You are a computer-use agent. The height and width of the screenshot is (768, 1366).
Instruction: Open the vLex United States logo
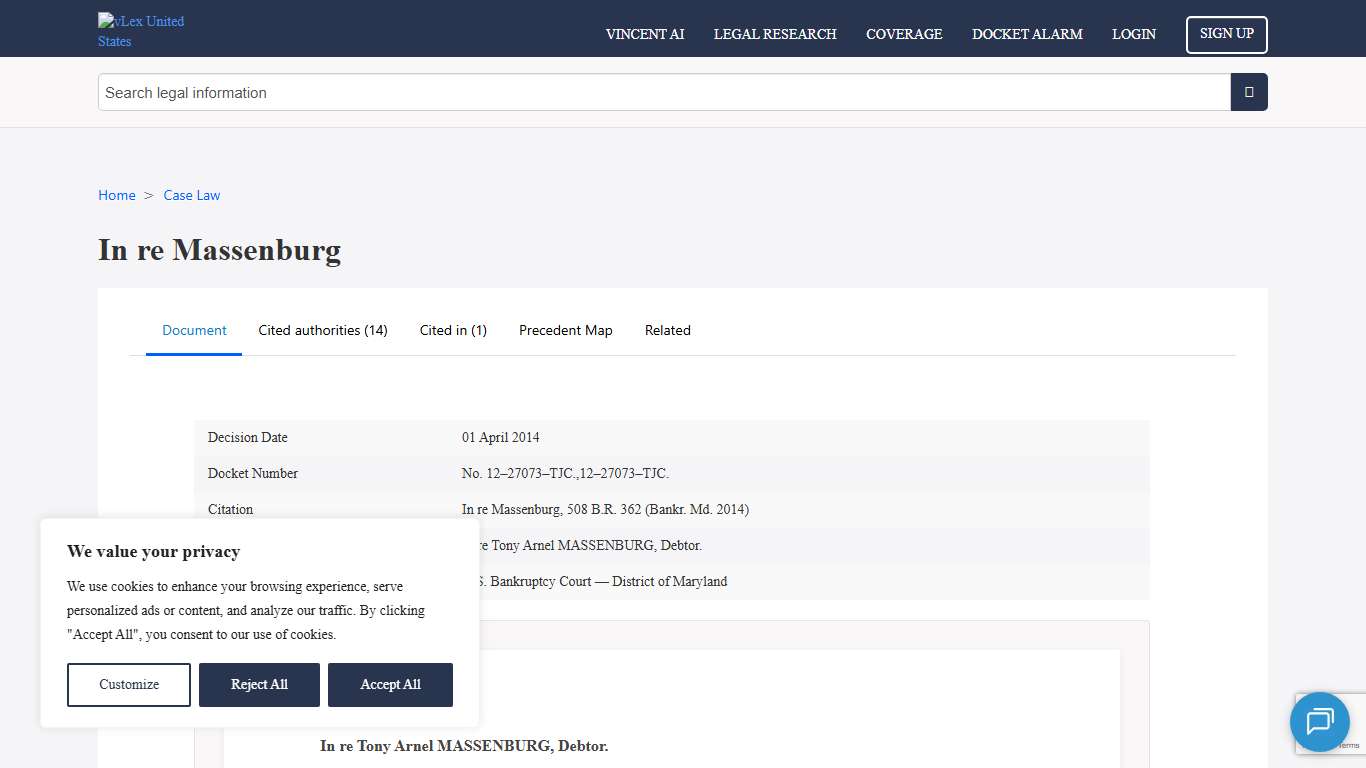(x=140, y=30)
